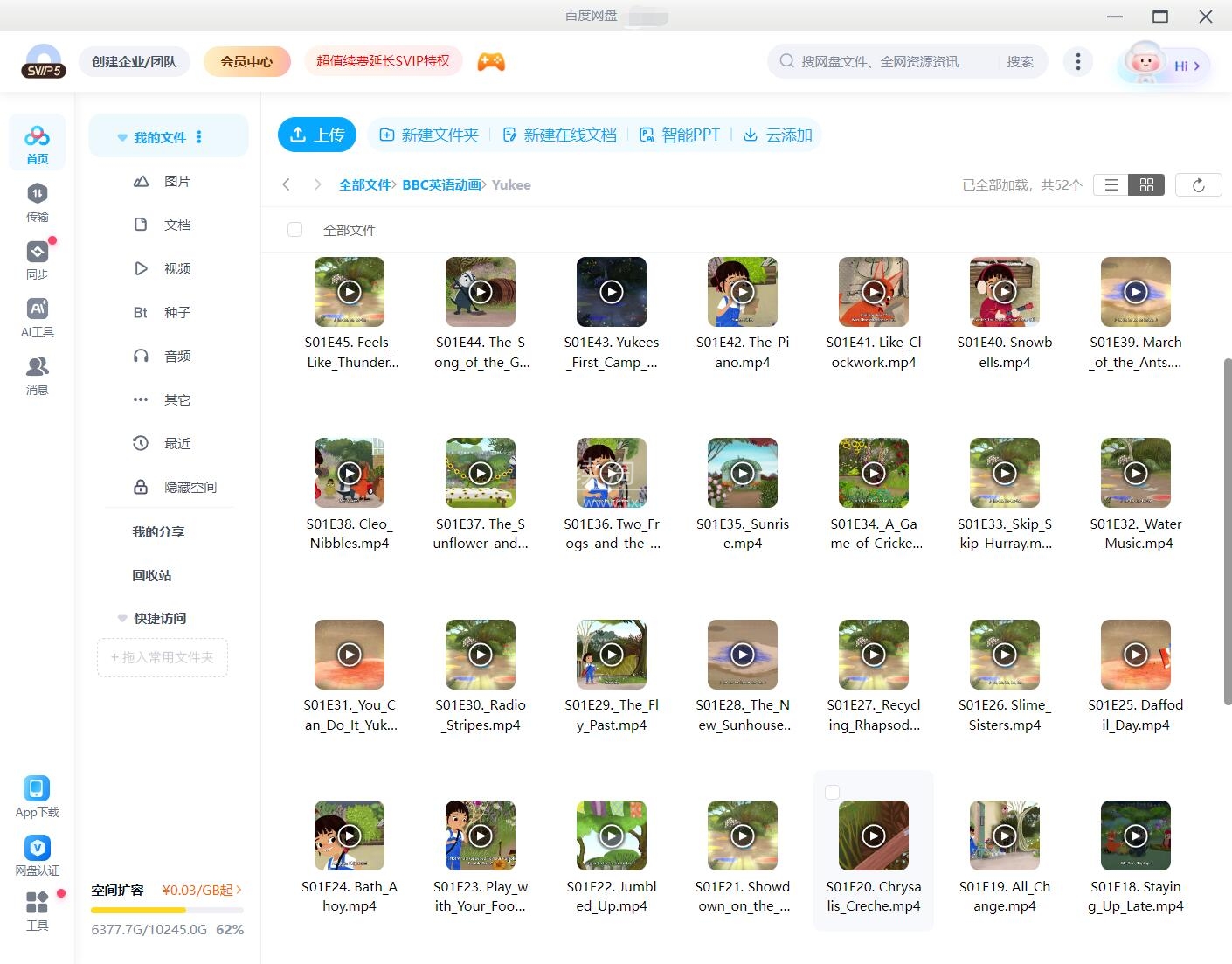Collapse the 快捷访问 section
Screen dimensions: 1232x964
(121, 618)
